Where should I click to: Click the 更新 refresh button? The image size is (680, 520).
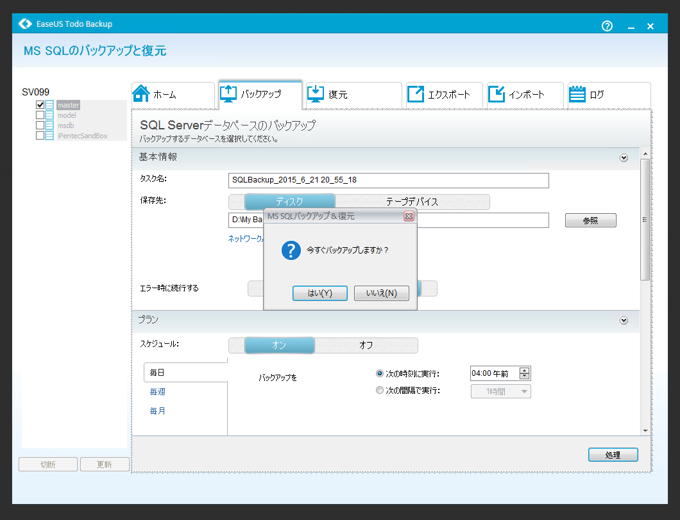coord(105,464)
